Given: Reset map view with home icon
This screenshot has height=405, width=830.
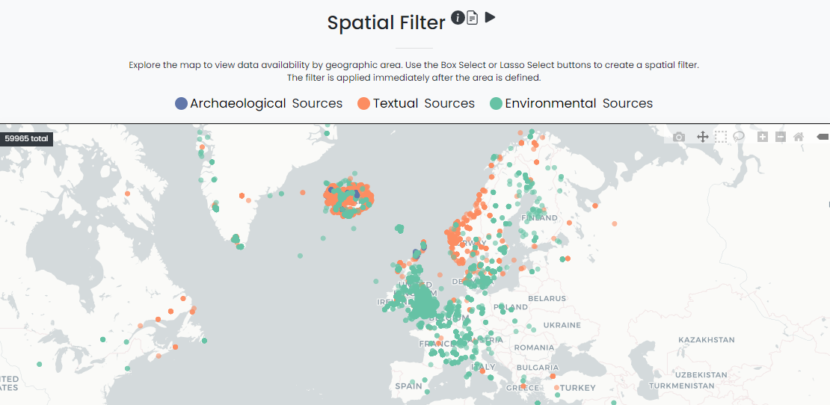Looking at the screenshot, I should click(798, 136).
